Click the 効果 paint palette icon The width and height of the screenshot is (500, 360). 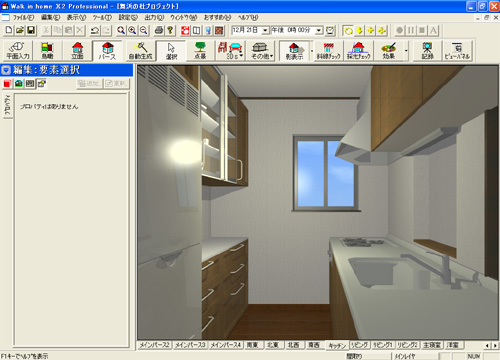click(389, 51)
